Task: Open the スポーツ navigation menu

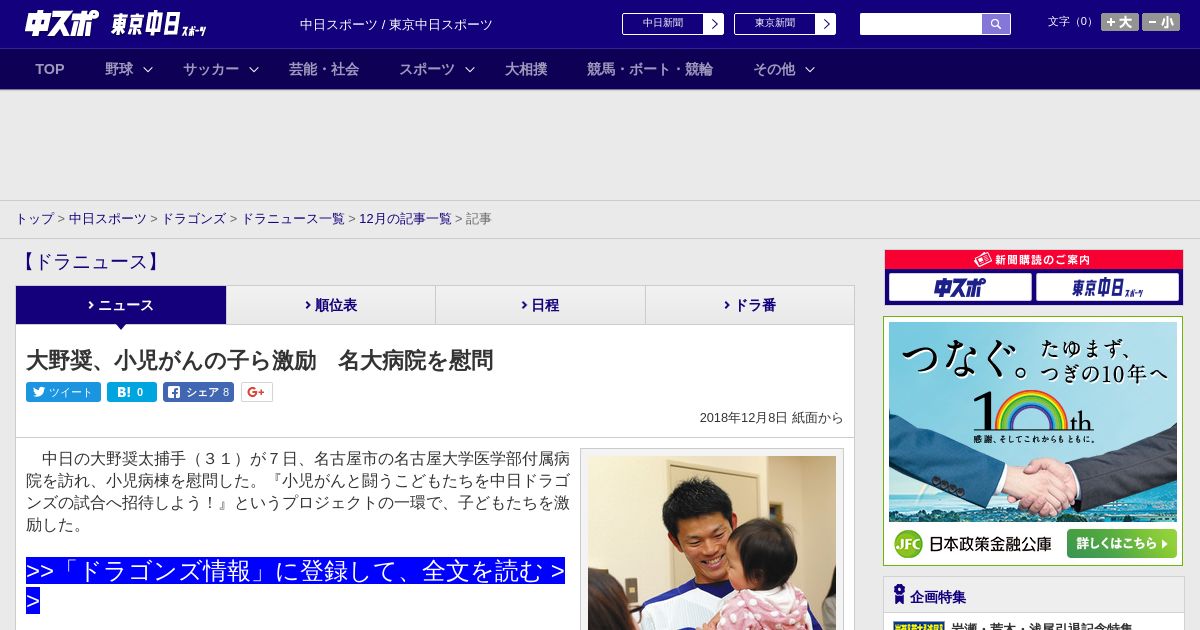Action: pos(427,69)
